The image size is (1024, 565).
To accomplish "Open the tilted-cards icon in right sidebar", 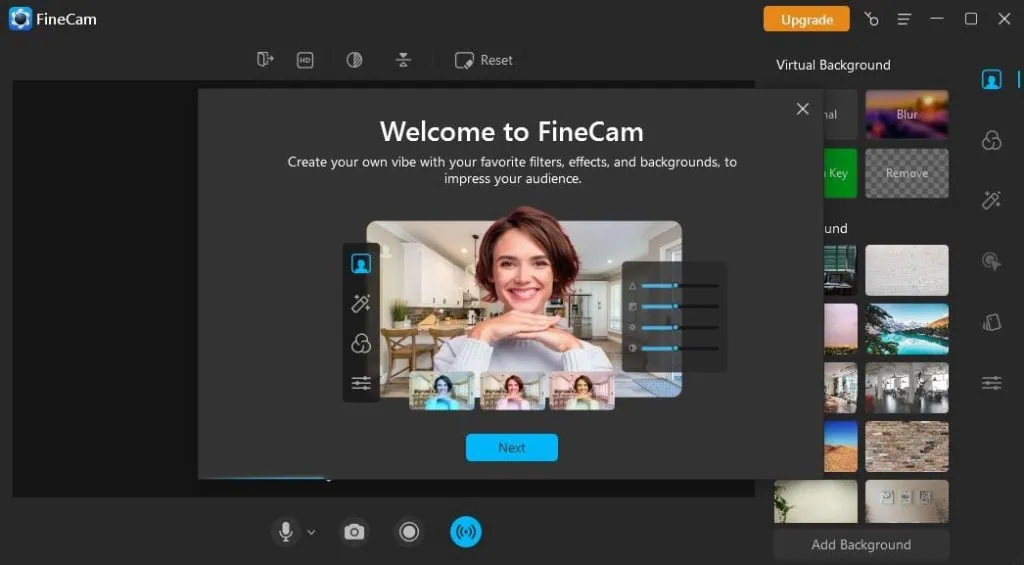I will click(x=991, y=322).
